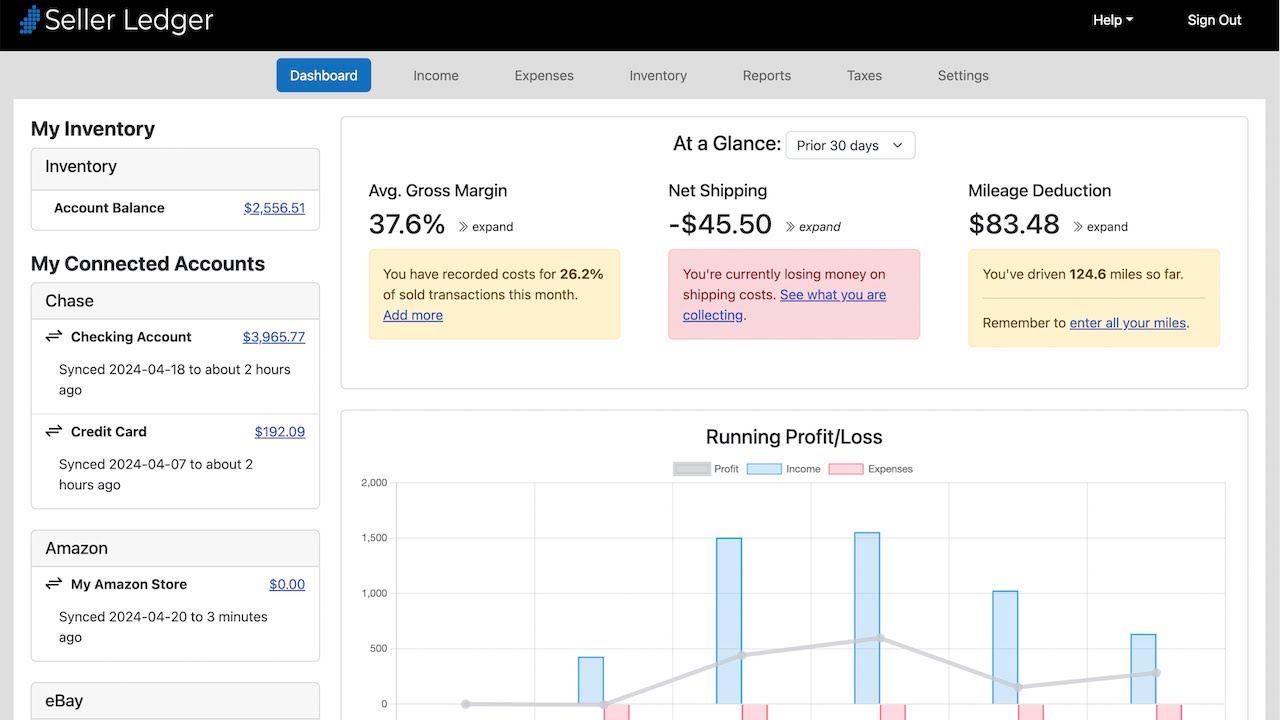Toggle Income series in chart legend

coord(784,469)
